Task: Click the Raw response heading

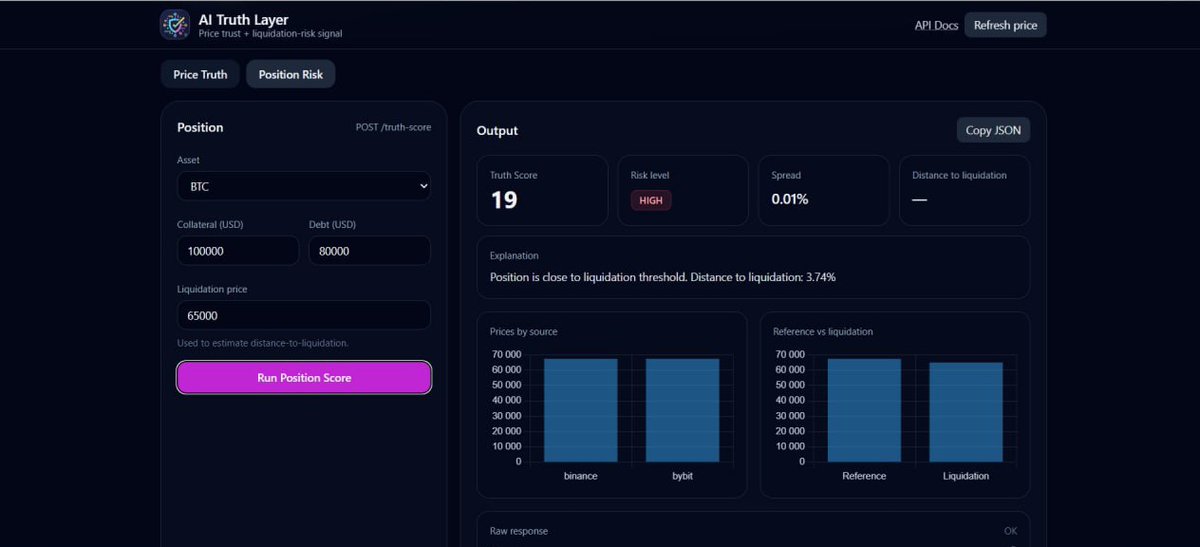Action: pos(519,531)
